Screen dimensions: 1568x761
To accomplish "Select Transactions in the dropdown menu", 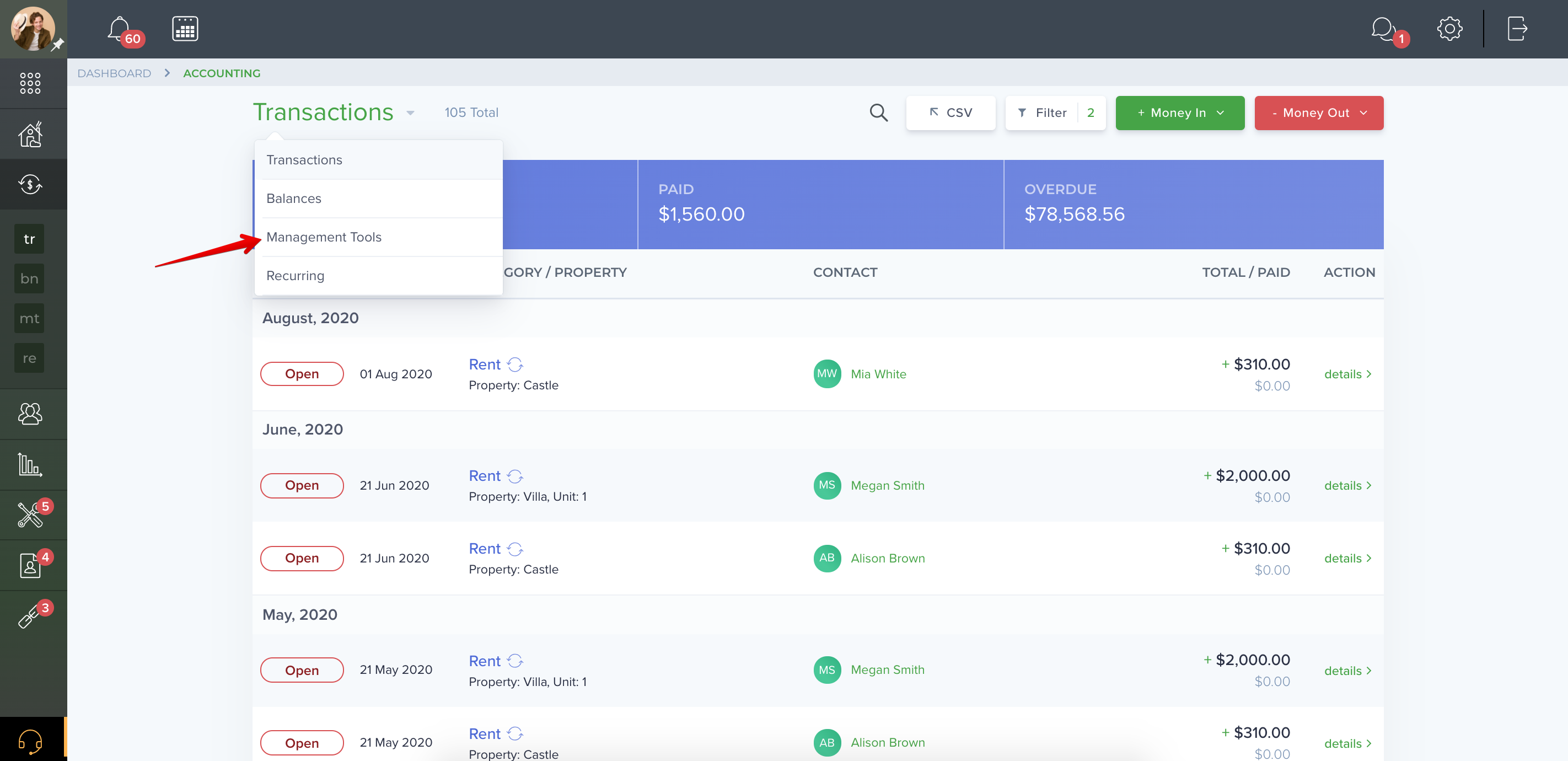I will tap(379, 159).
